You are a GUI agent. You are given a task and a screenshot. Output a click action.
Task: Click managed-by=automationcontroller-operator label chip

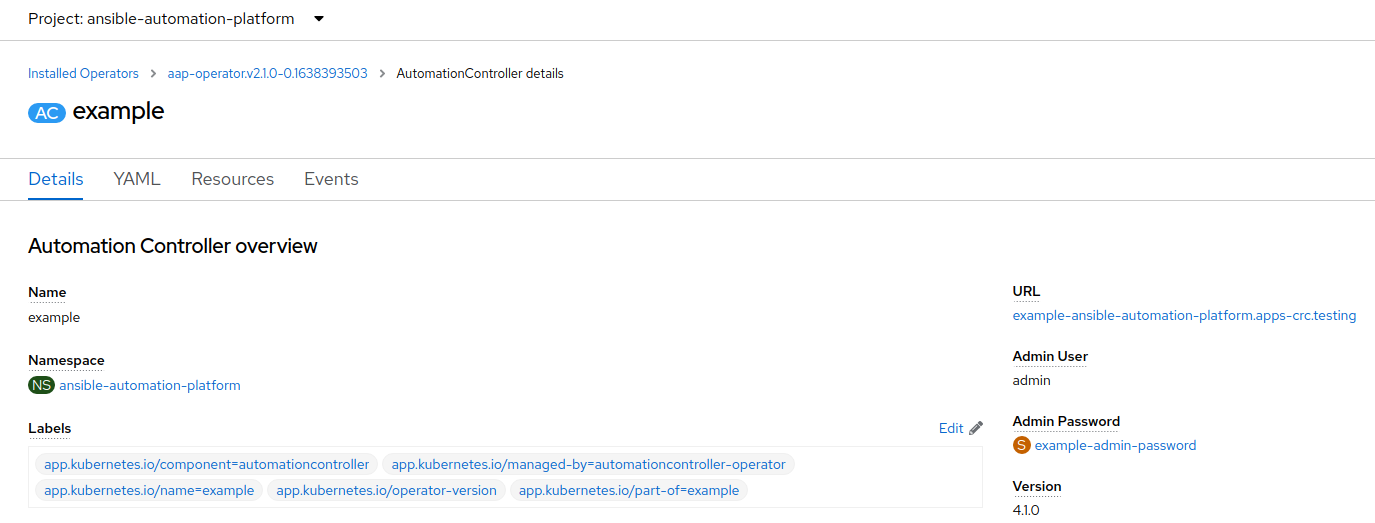[588, 464]
